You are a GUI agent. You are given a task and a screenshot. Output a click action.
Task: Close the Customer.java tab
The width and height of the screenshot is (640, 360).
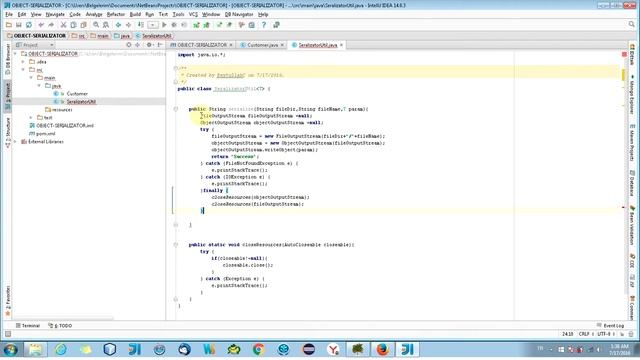pos(282,45)
